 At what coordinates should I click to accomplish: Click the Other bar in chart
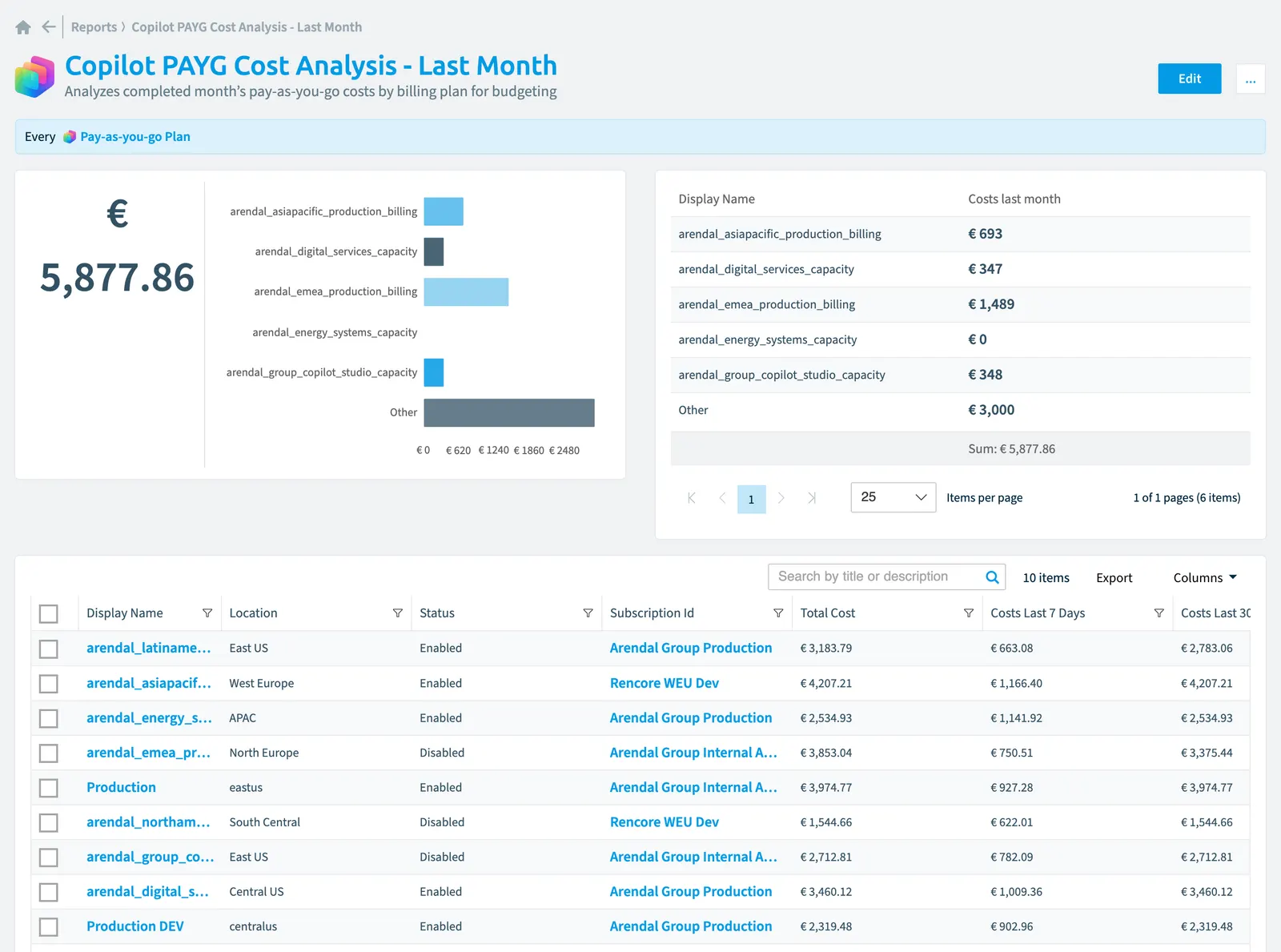coord(509,412)
